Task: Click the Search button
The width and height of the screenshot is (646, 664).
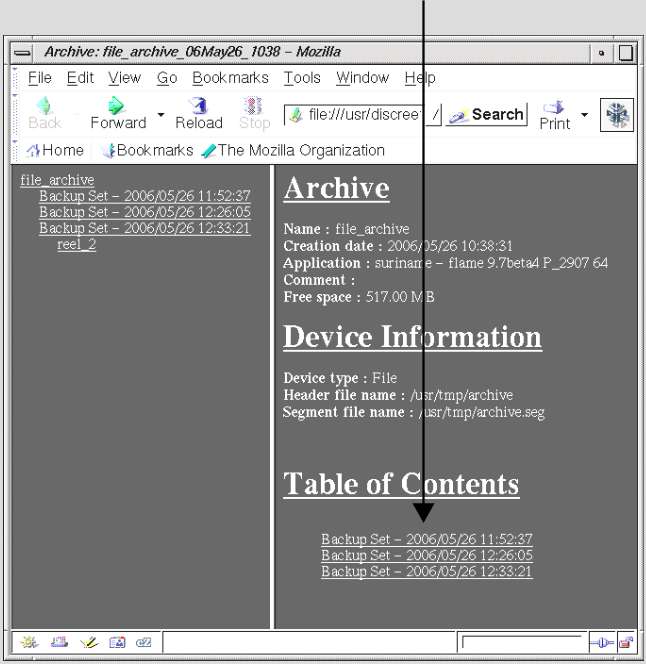Action: tap(487, 114)
